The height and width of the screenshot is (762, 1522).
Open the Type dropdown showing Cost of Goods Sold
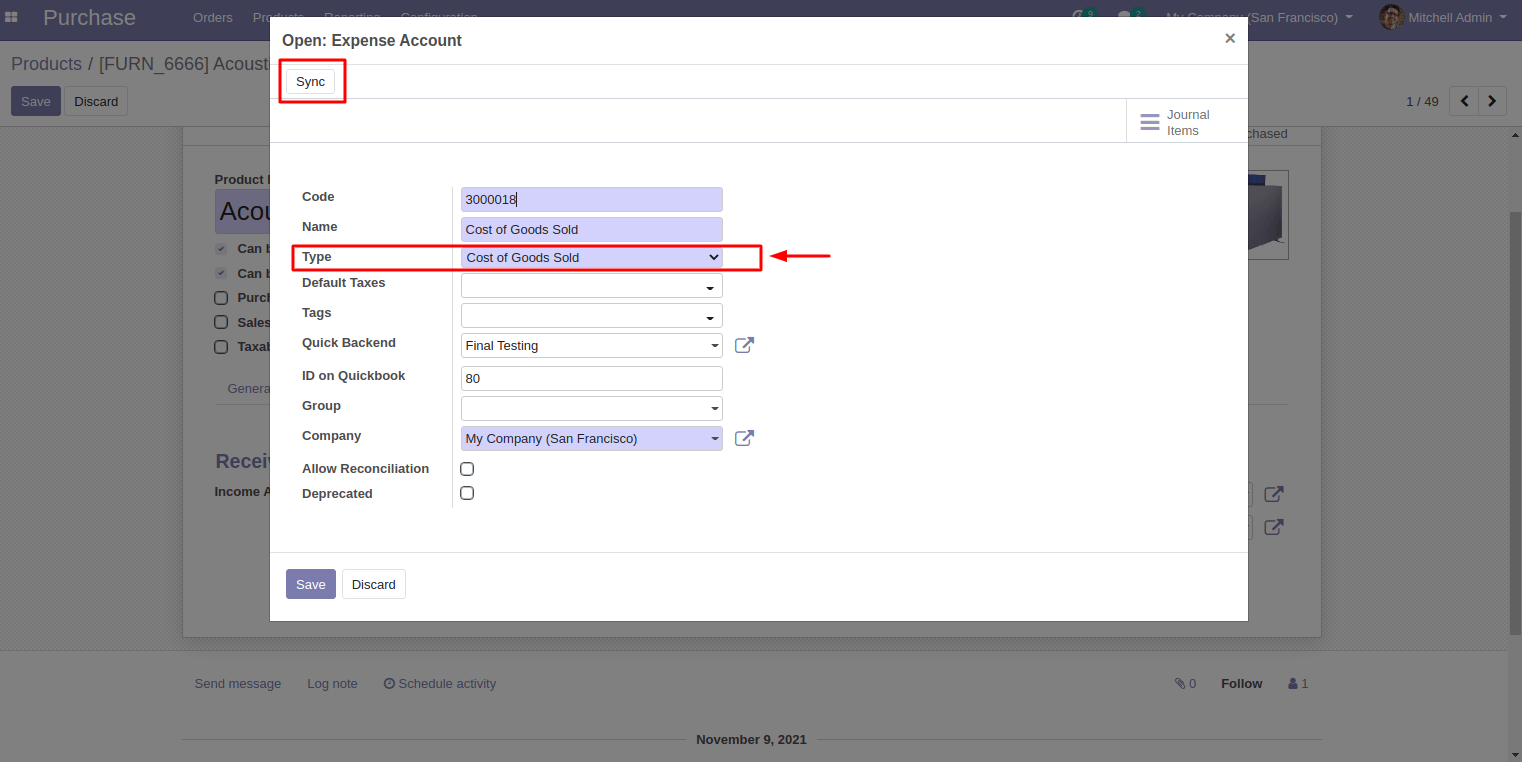point(590,257)
